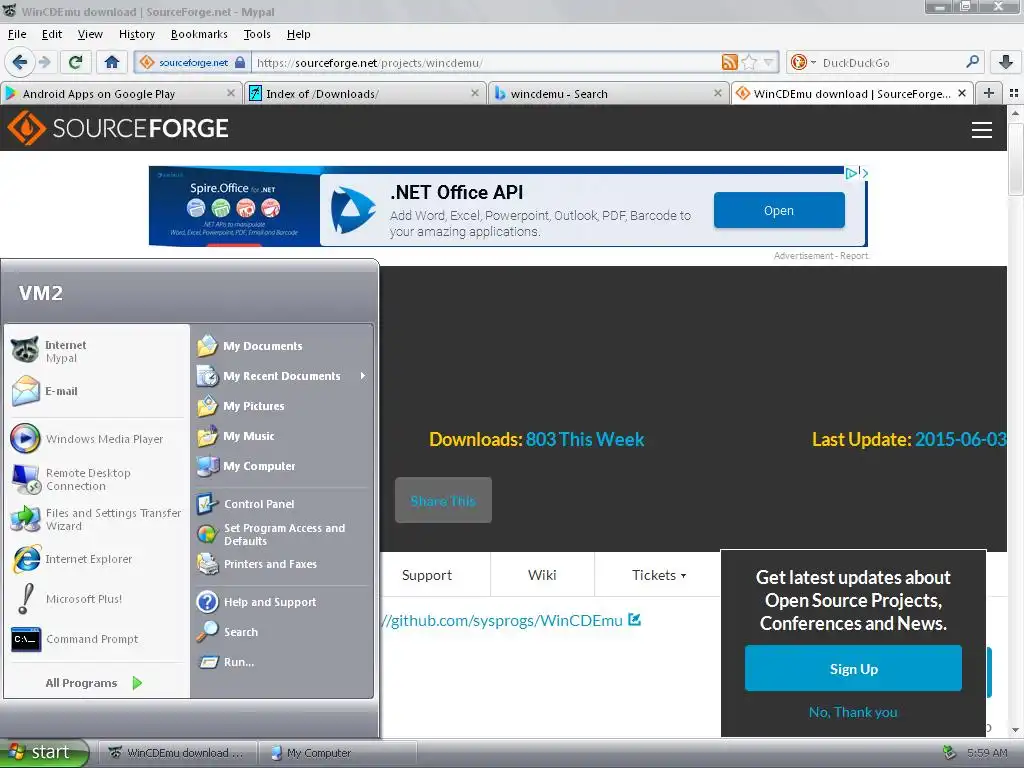1024x768 pixels.
Task: Open the address bar history dropdown arrow
Action: (x=769, y=63)
